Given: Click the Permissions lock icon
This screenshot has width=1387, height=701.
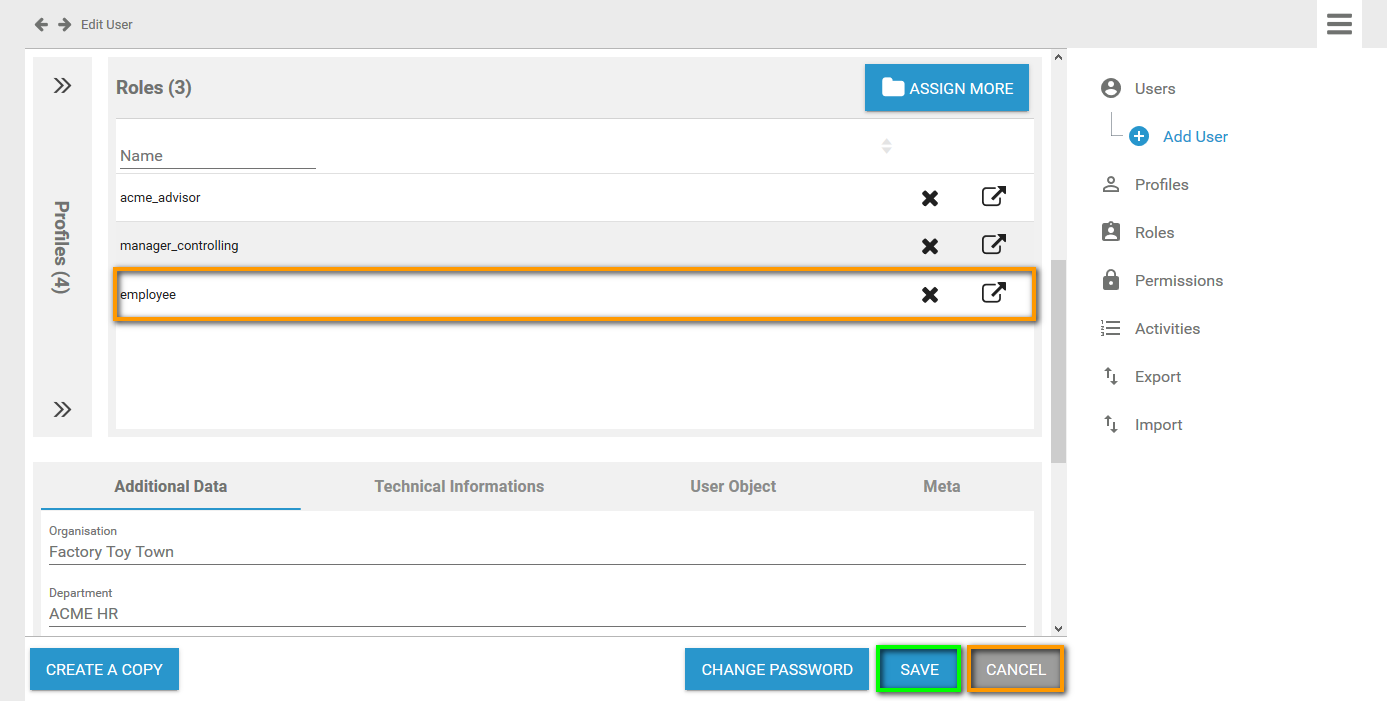Looking at the screenshot, I should click(1110, 280).
